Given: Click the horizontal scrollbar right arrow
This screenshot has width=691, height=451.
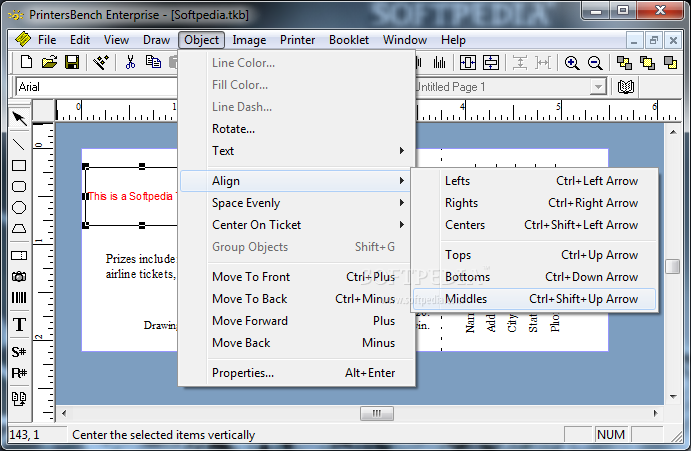Looking at the screenshot, I should (x=656, y=414).
